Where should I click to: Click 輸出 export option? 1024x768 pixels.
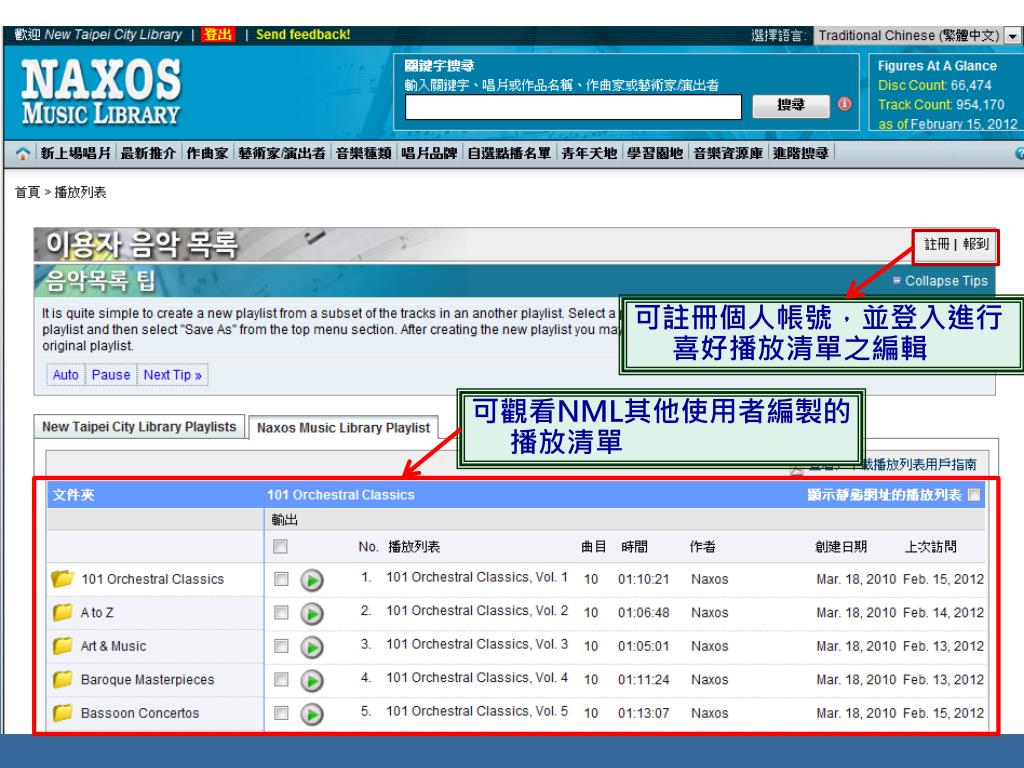click(285, 520)
